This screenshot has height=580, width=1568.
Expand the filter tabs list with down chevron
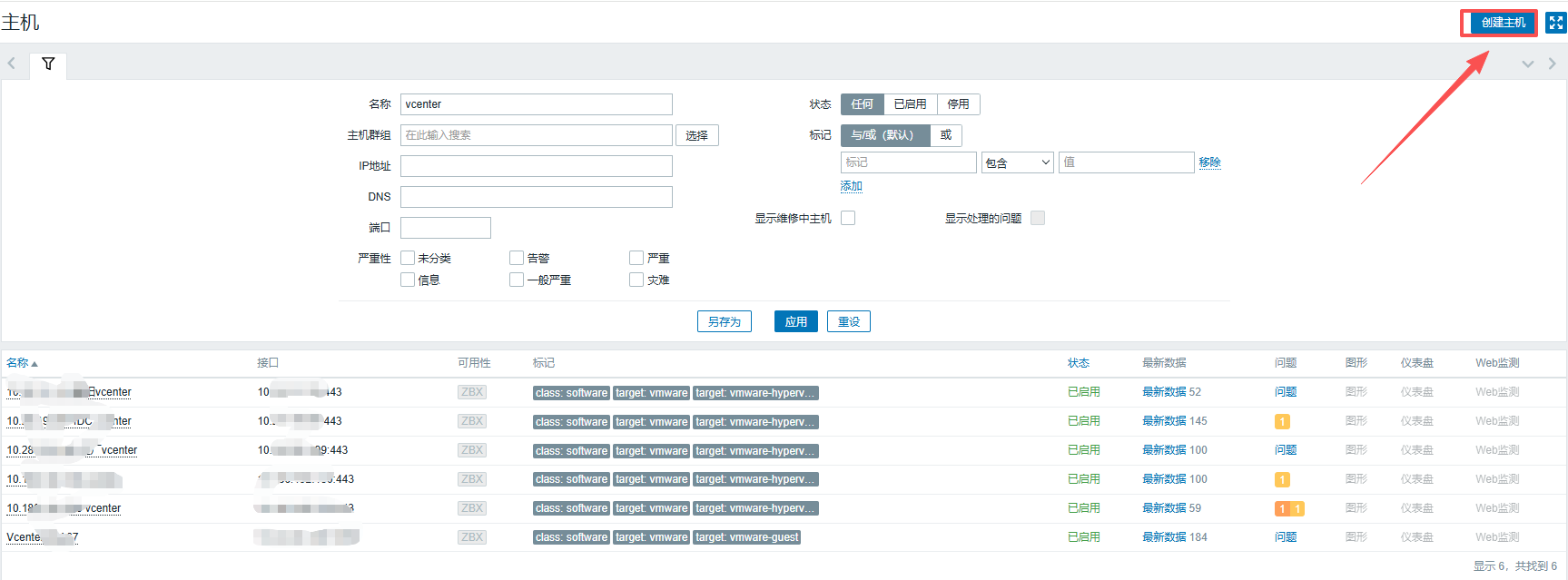tap(1527, 64)
